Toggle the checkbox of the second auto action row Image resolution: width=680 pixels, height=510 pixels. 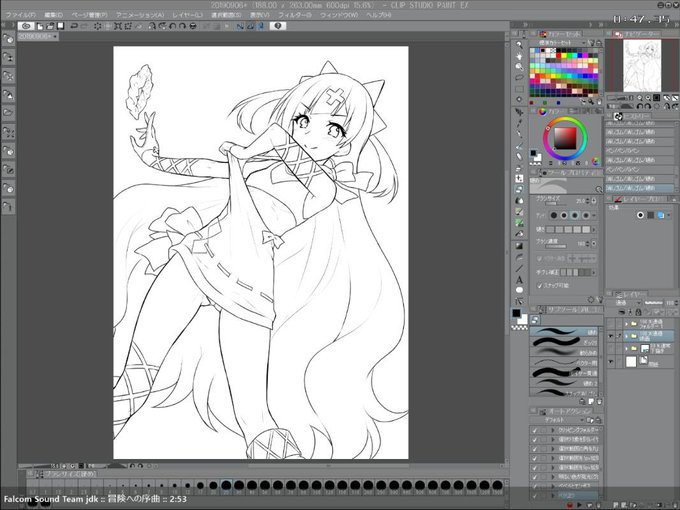click(535, 440)
